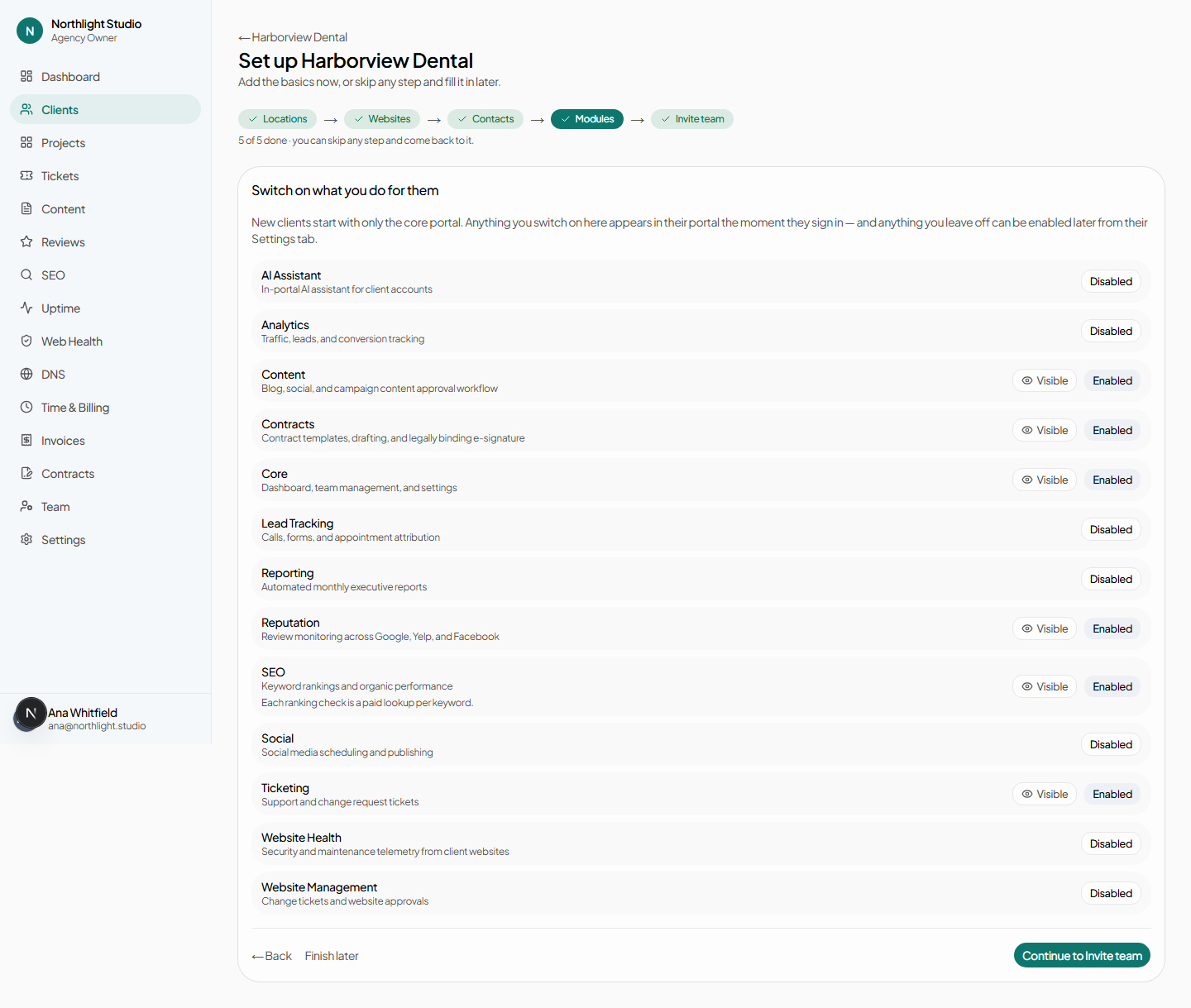The image size is (1191, 1008).
Task: Click the Ticketing module title
Action: tap(285, 788)
